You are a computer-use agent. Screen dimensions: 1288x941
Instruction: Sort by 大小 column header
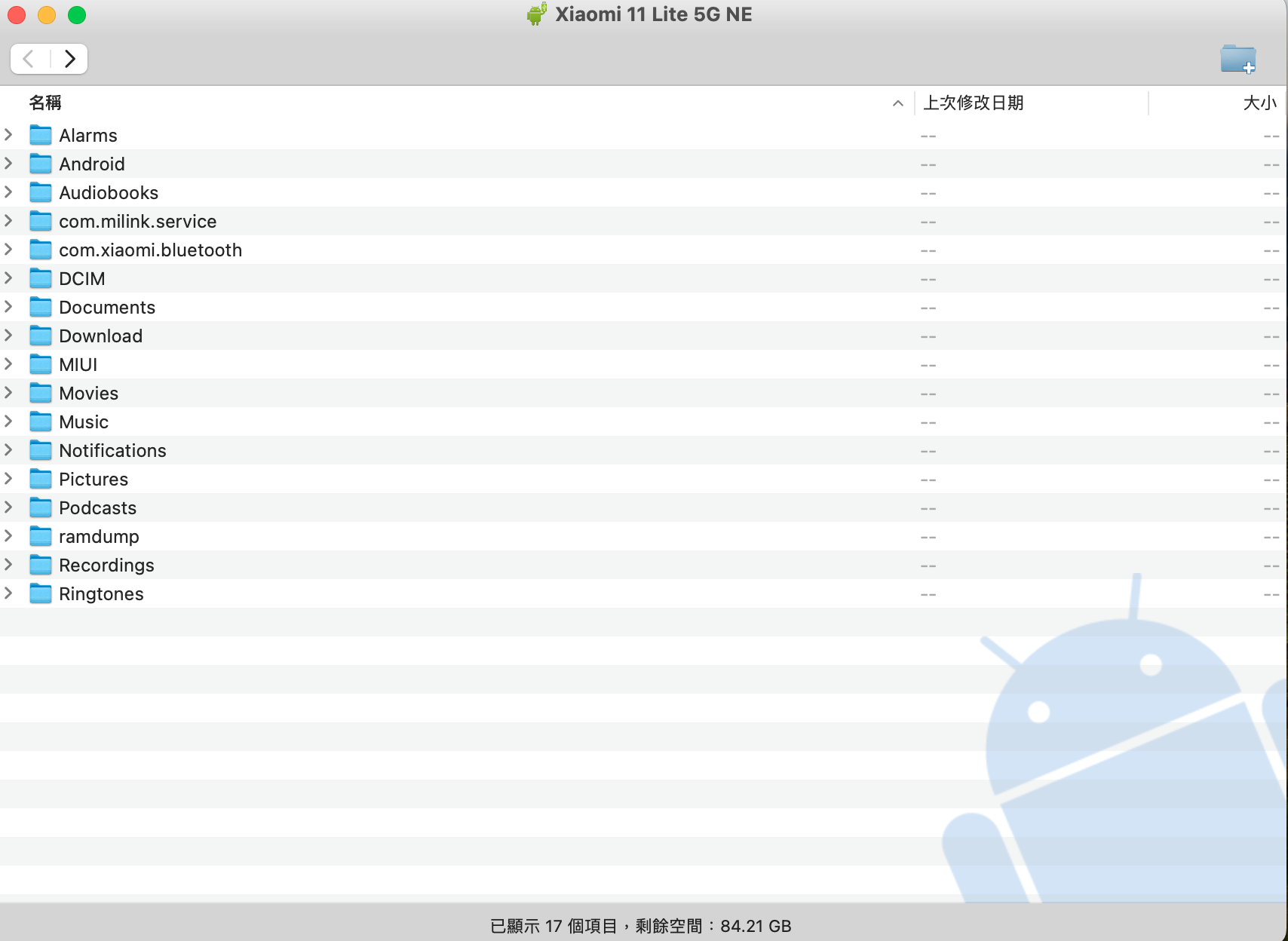(x=1259, y=103)
